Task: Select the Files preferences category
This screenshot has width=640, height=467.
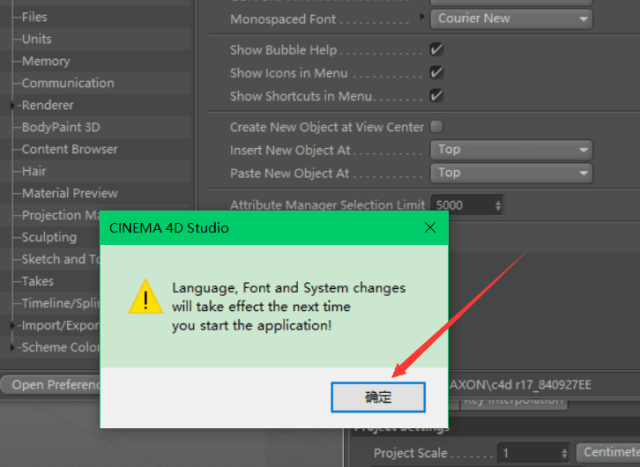Action: click(34, 17)
